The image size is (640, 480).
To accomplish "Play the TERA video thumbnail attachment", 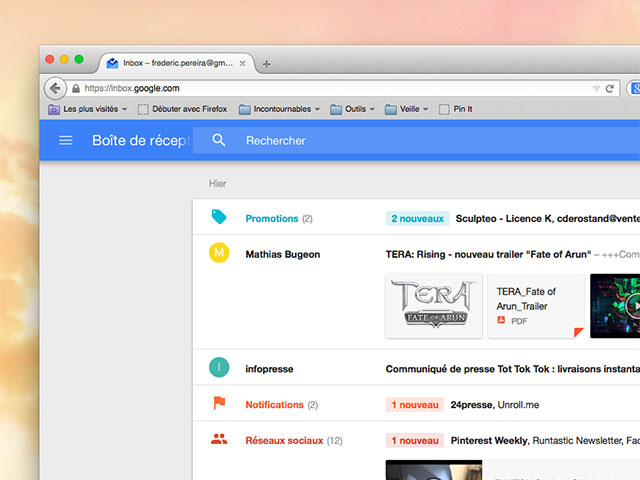I will tap(615, 306).
